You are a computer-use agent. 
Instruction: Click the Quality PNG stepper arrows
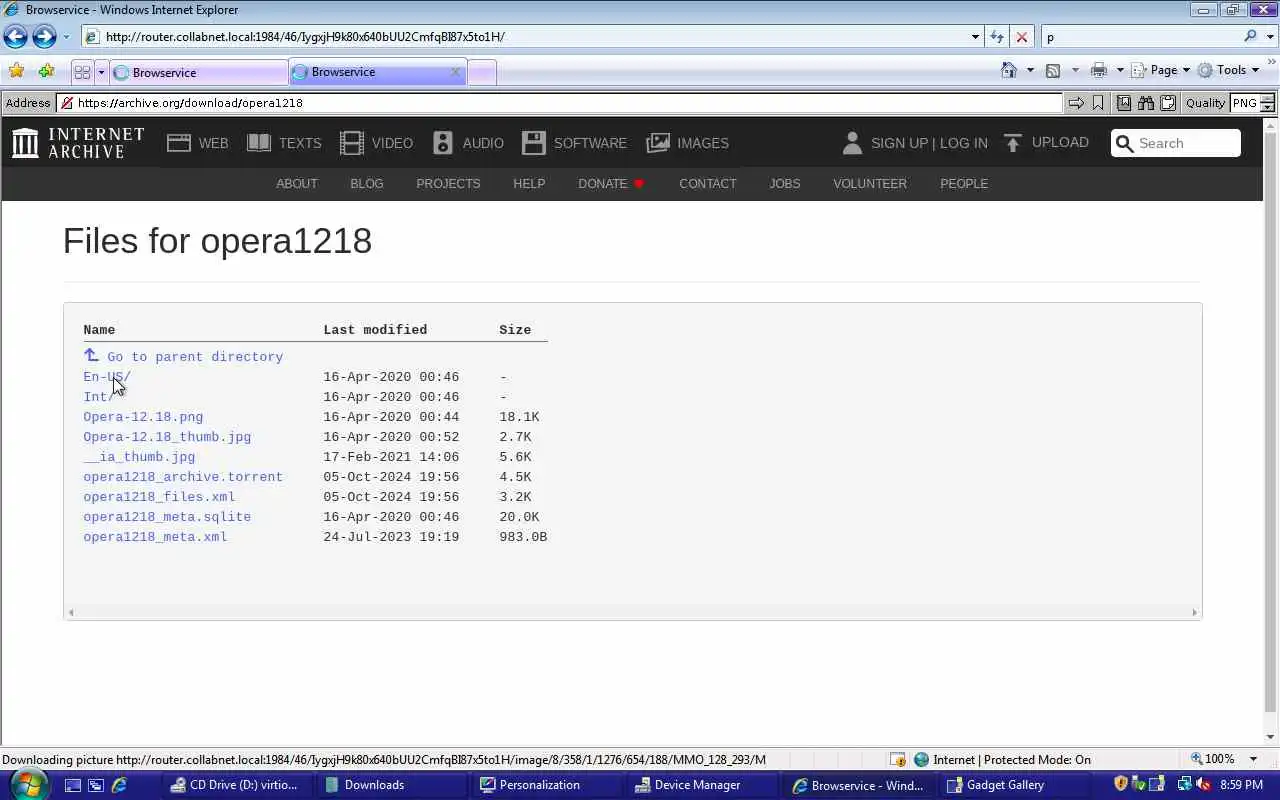(x=1267, y=103)
